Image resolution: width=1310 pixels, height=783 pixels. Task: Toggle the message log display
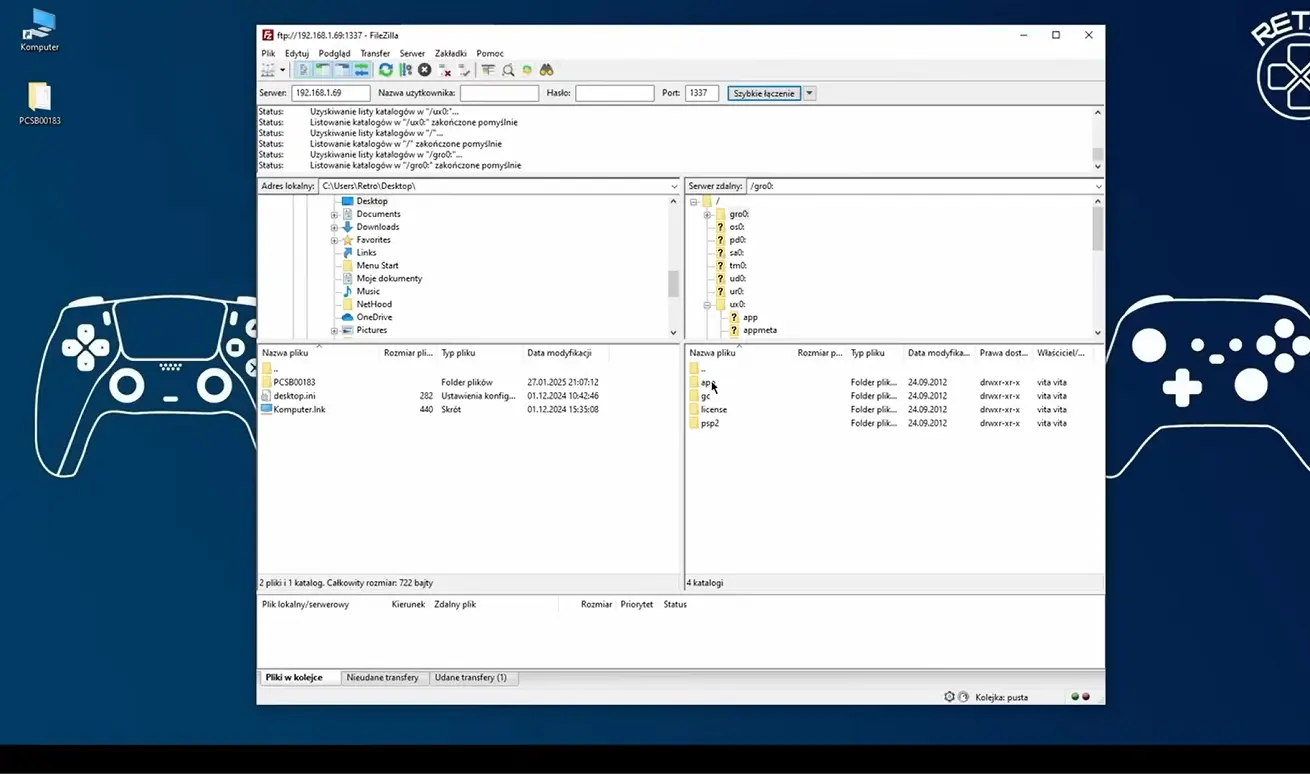point(304,70)
